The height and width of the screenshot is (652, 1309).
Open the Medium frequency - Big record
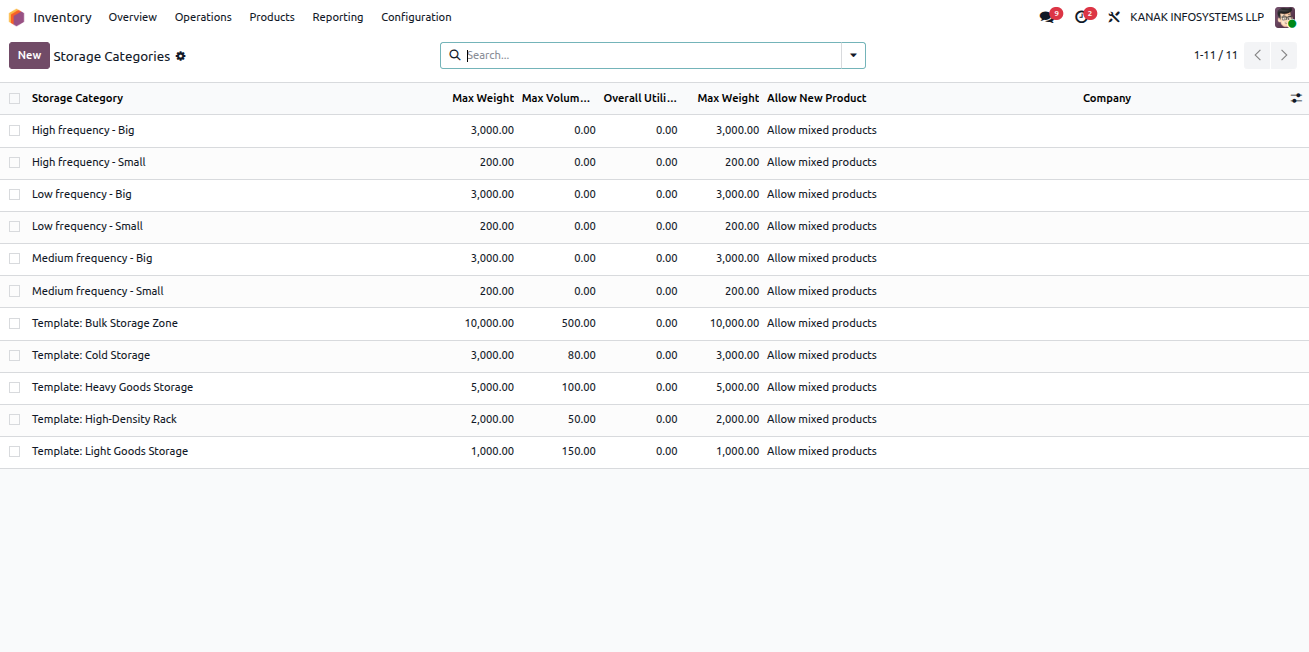click(92, 258)
